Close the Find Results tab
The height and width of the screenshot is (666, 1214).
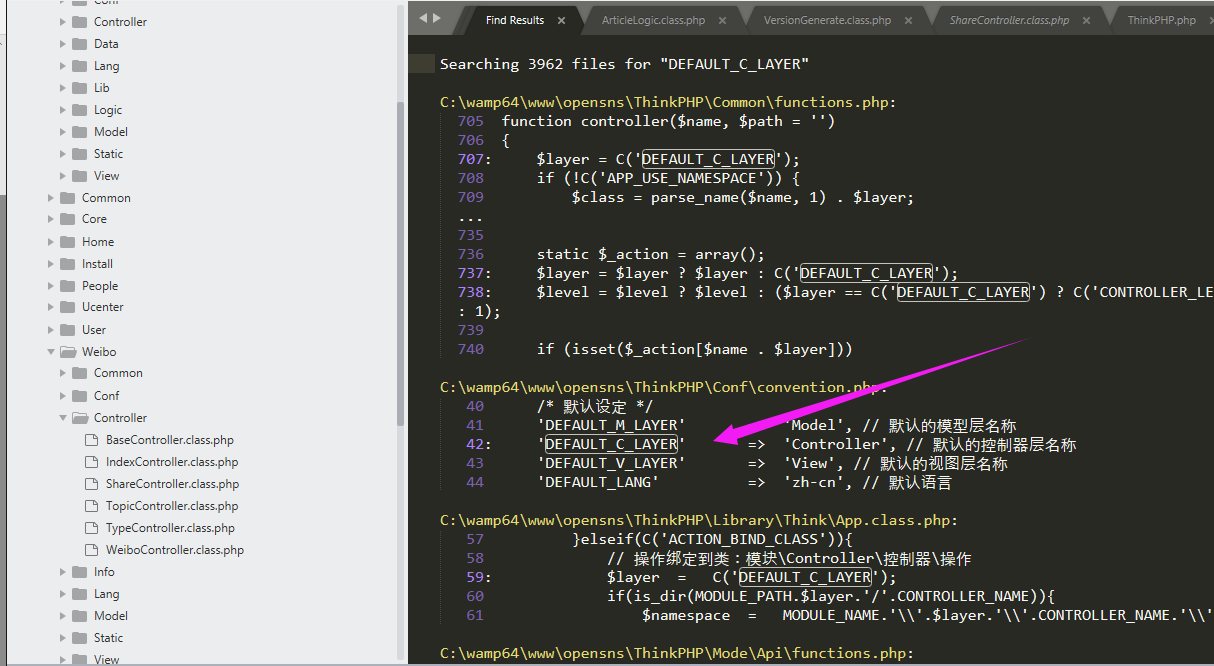(x=561, y=20)
